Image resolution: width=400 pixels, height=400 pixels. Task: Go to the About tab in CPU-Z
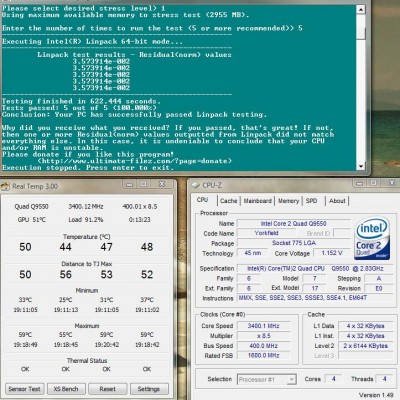tap(337, 201)
